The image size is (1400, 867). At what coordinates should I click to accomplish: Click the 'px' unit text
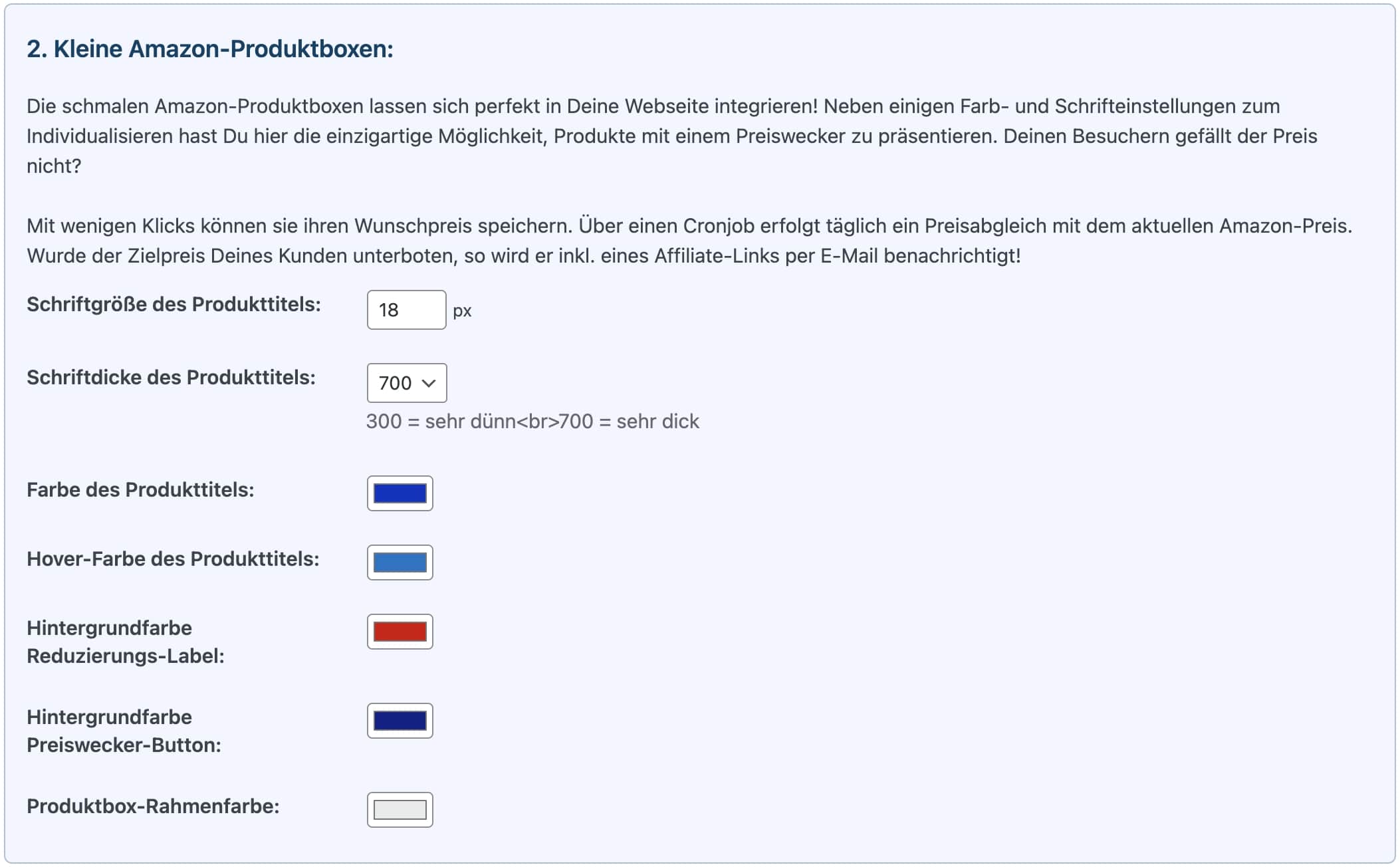462,311
